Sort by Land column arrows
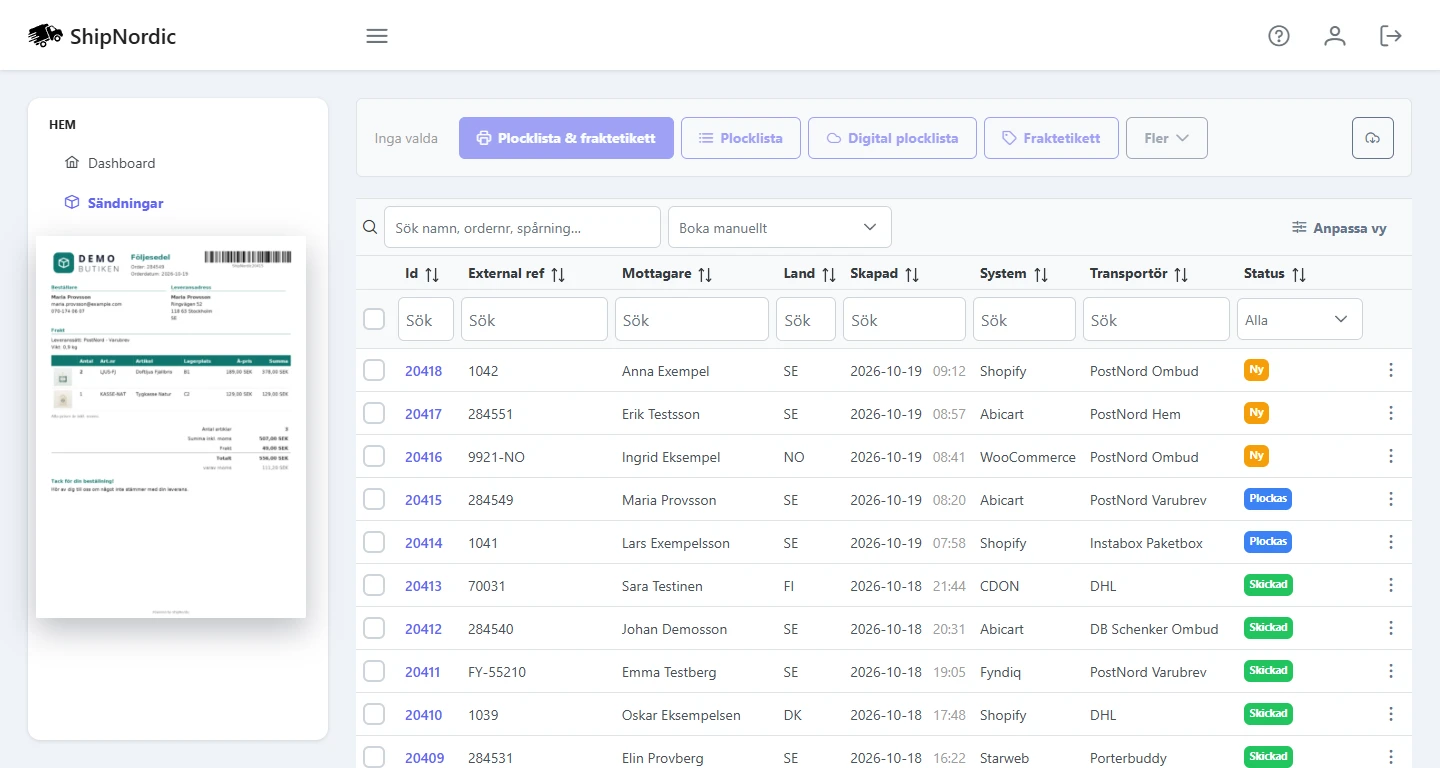Image resolution: width=1440 pixels, height=768 pixels. (x=828, y=274)
